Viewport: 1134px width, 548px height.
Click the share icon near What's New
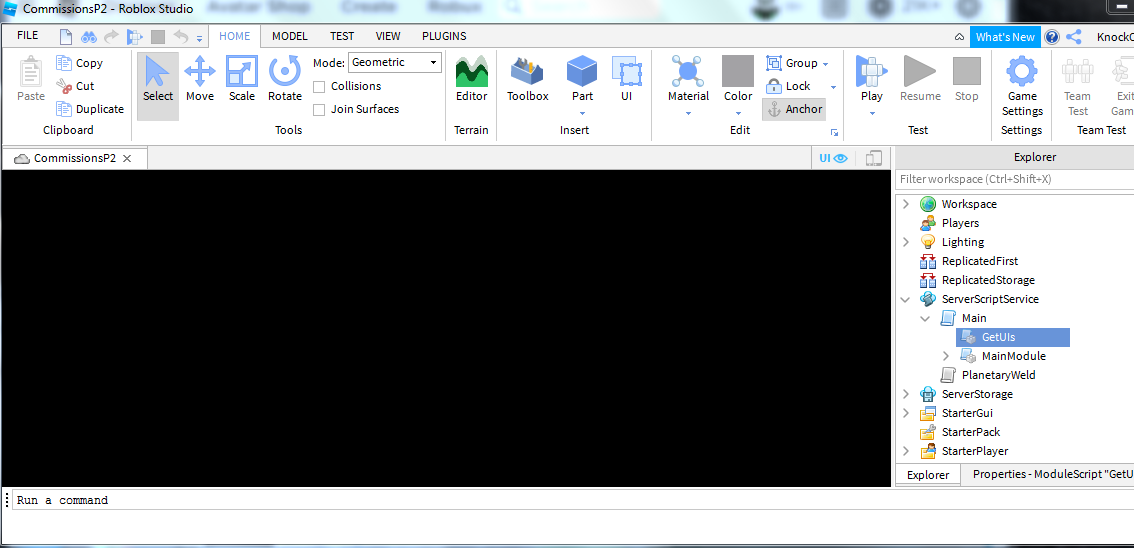click(x=1074, y=37)
